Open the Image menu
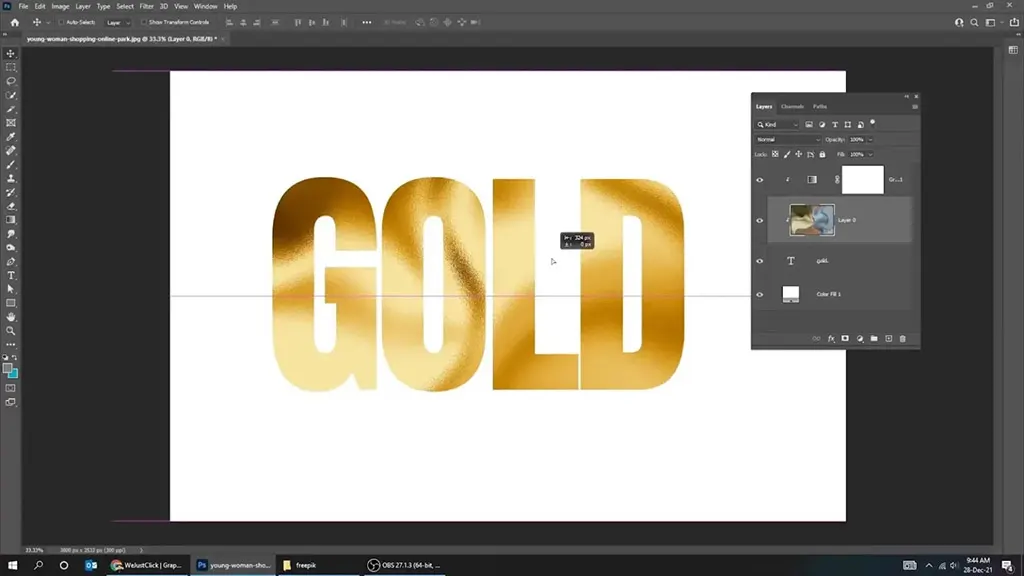The image size is (1024, 576). (x=60, y=7)
